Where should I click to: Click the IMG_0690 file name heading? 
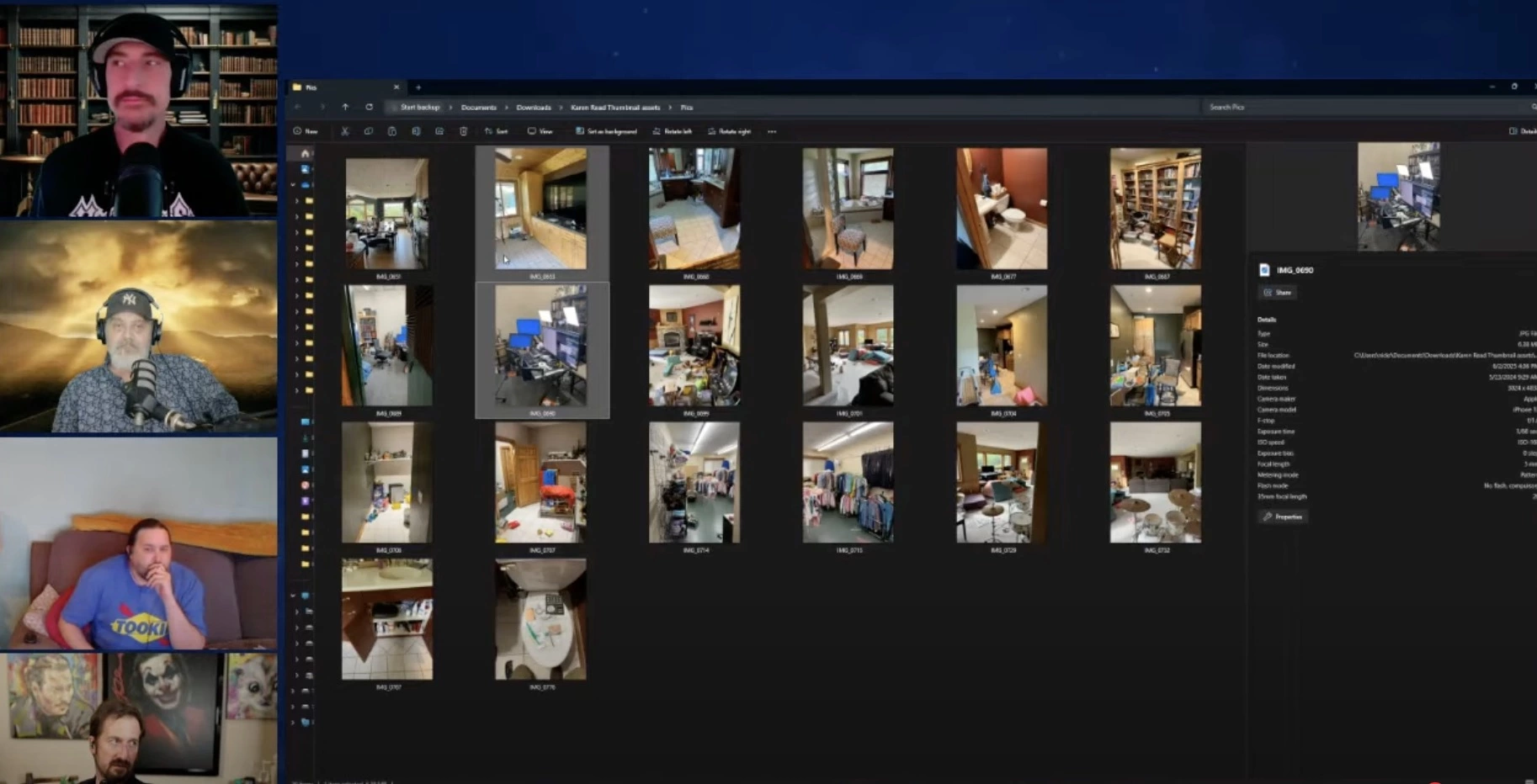(x=1295, y=270)
